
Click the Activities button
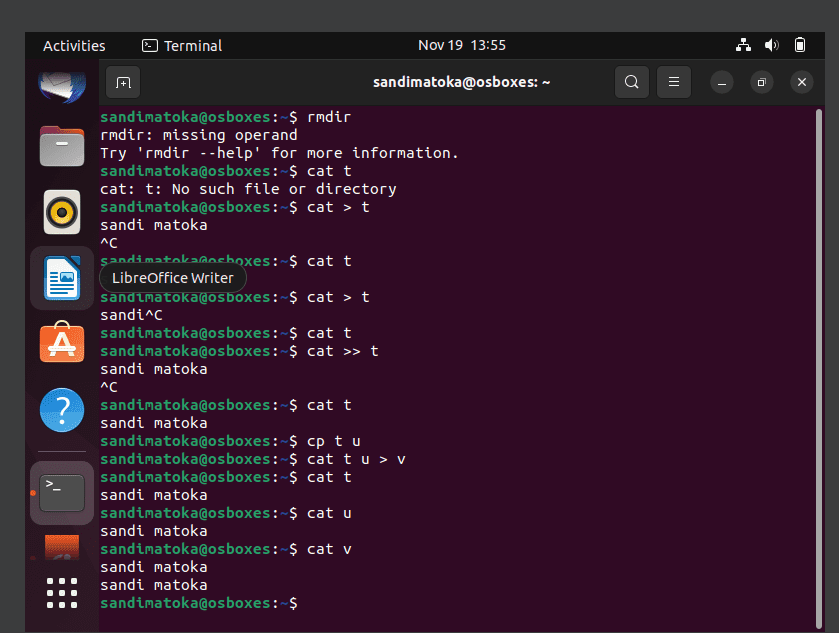(x=74, y=45)
